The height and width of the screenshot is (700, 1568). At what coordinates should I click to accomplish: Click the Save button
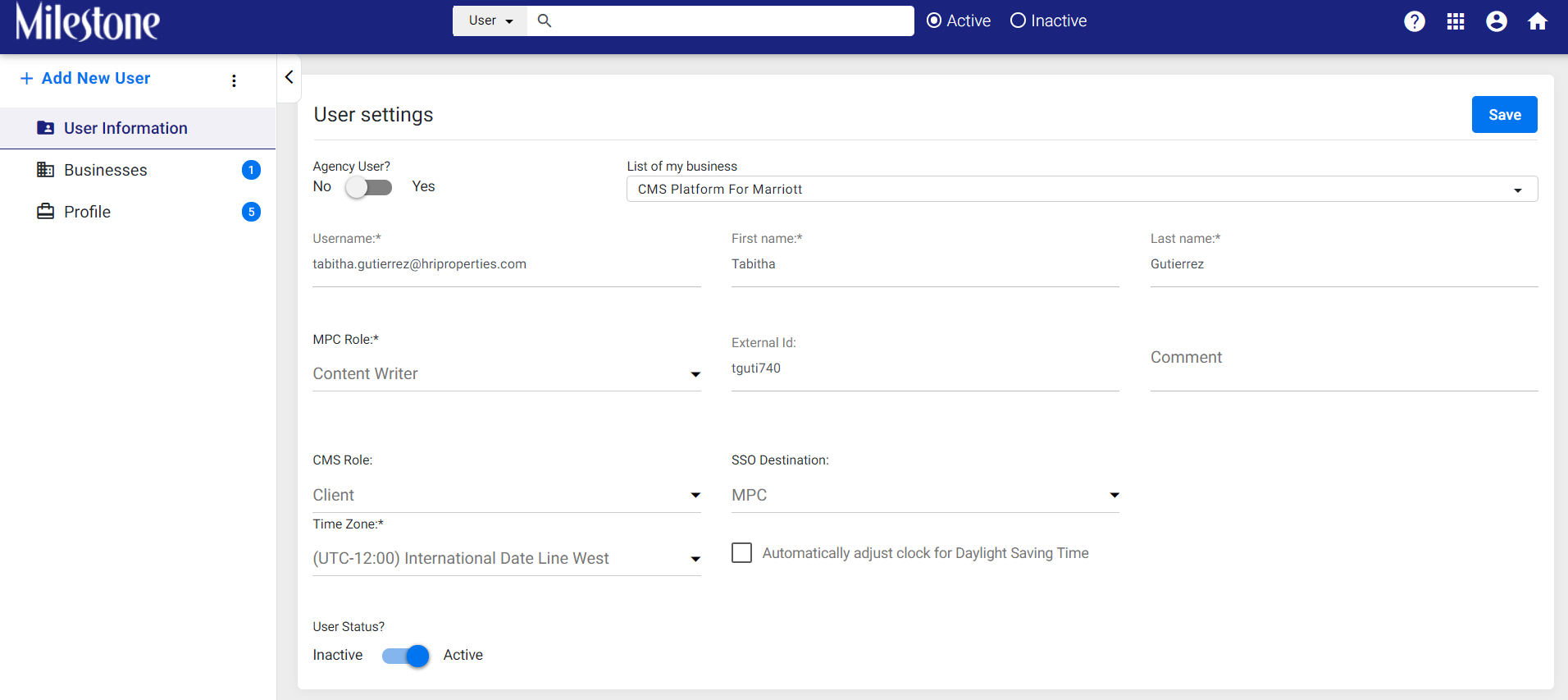click(1504, 115)
